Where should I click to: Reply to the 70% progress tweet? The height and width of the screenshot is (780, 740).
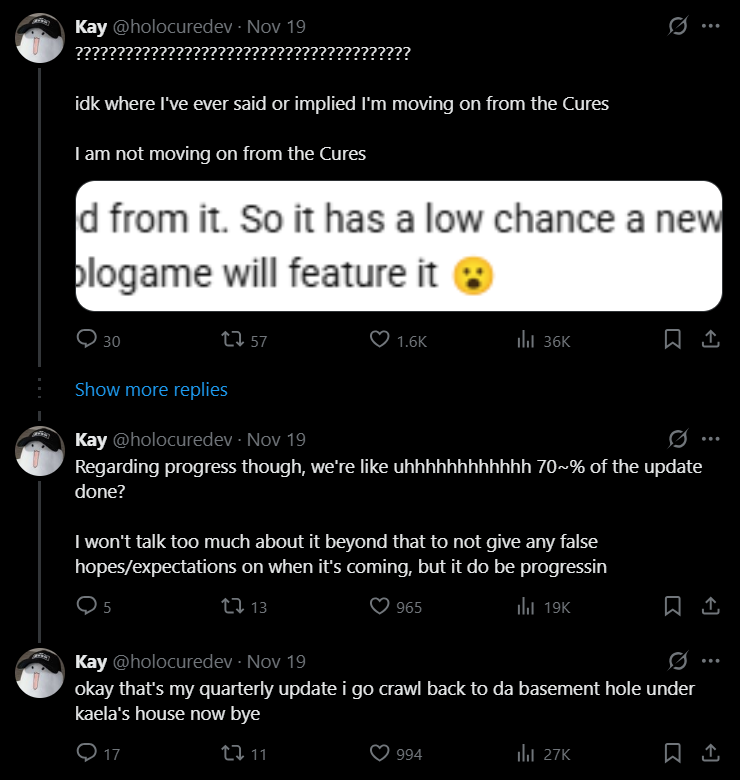click(87, 606)
